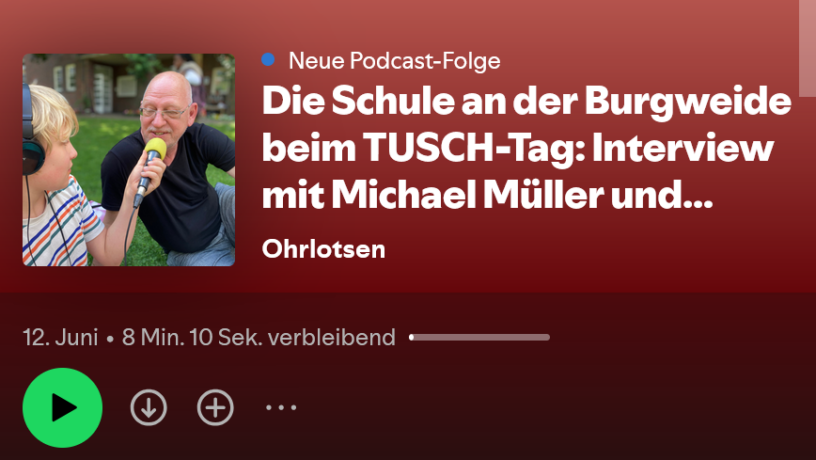
Task: Play the Burgweide podcast episode
Action: click(62, 407)
